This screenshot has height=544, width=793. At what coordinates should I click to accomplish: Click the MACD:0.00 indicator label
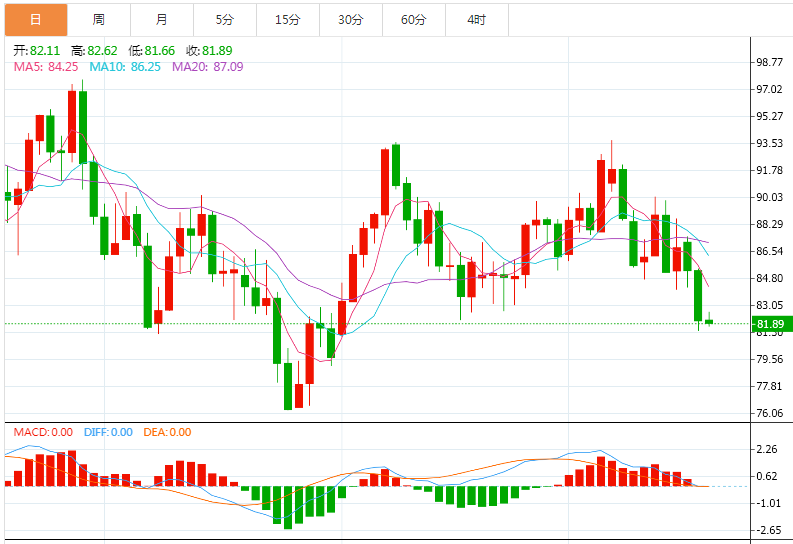click(43, 432)
